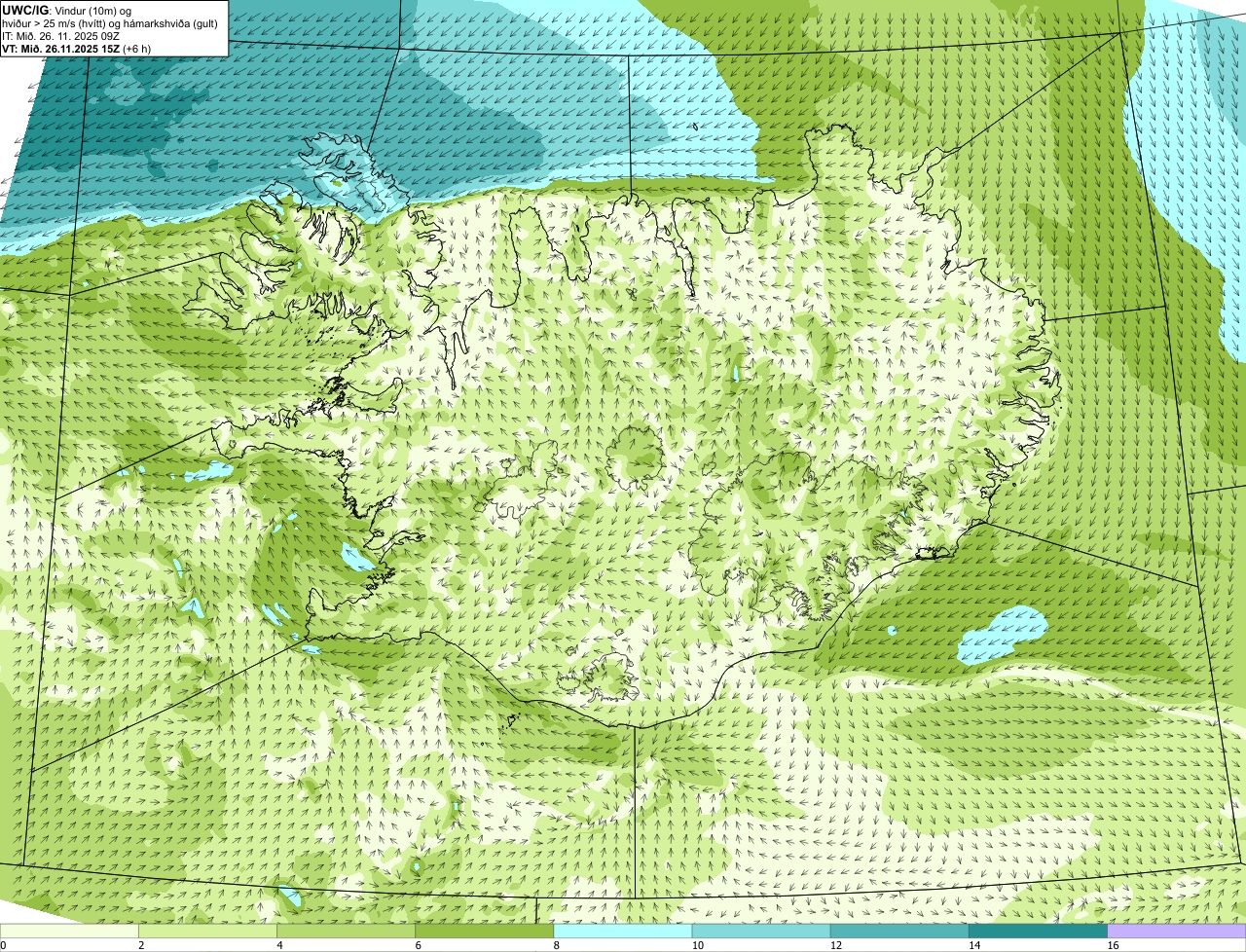This screenshot has height=952, width=1246.
Task: Click the 4–6 m/s legend color segment
Action: 346,932
